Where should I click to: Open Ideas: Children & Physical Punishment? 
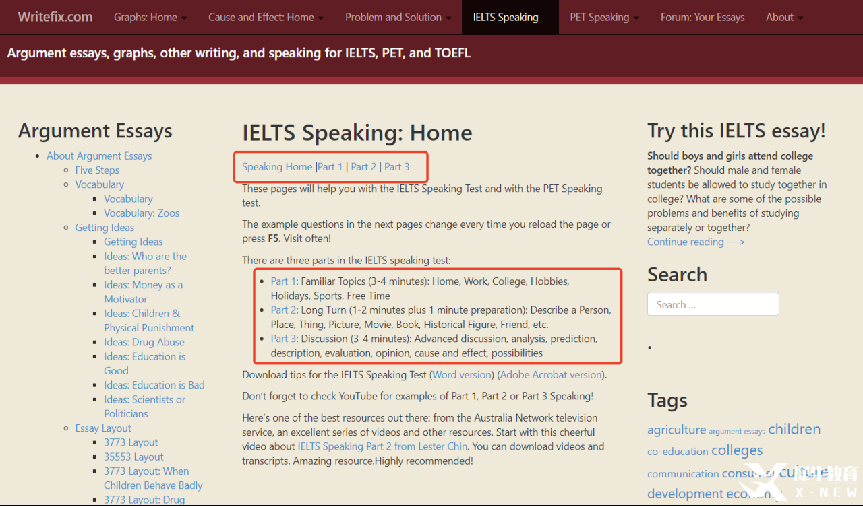click(x=149, y=320)
